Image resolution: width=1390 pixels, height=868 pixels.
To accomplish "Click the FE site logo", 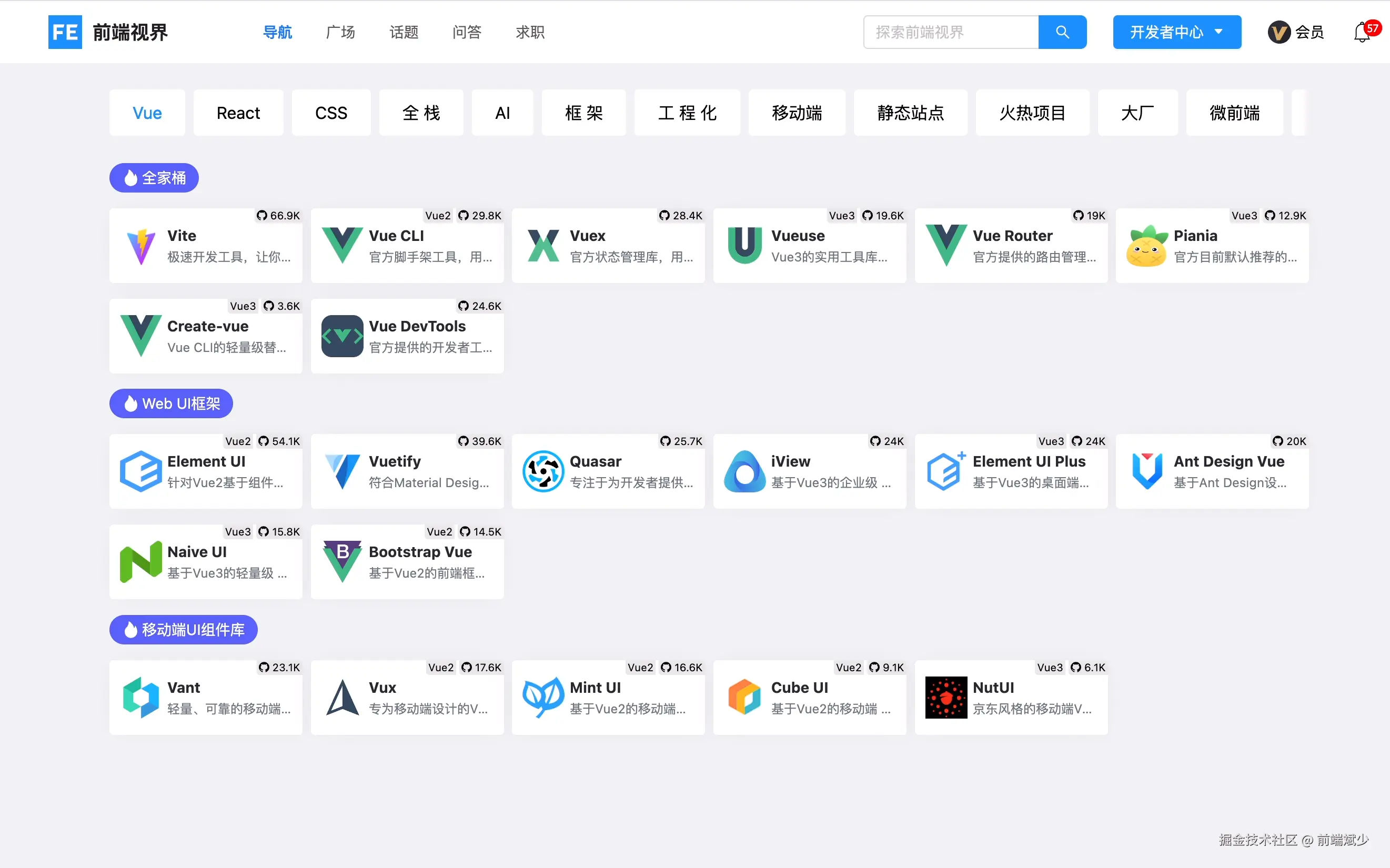I will (x=65, y=32).
